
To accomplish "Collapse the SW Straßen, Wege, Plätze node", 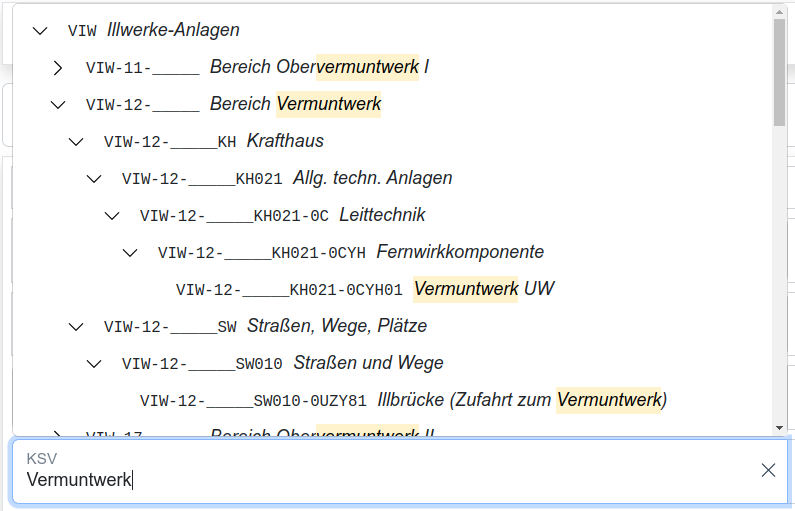I will click(76, 326).
